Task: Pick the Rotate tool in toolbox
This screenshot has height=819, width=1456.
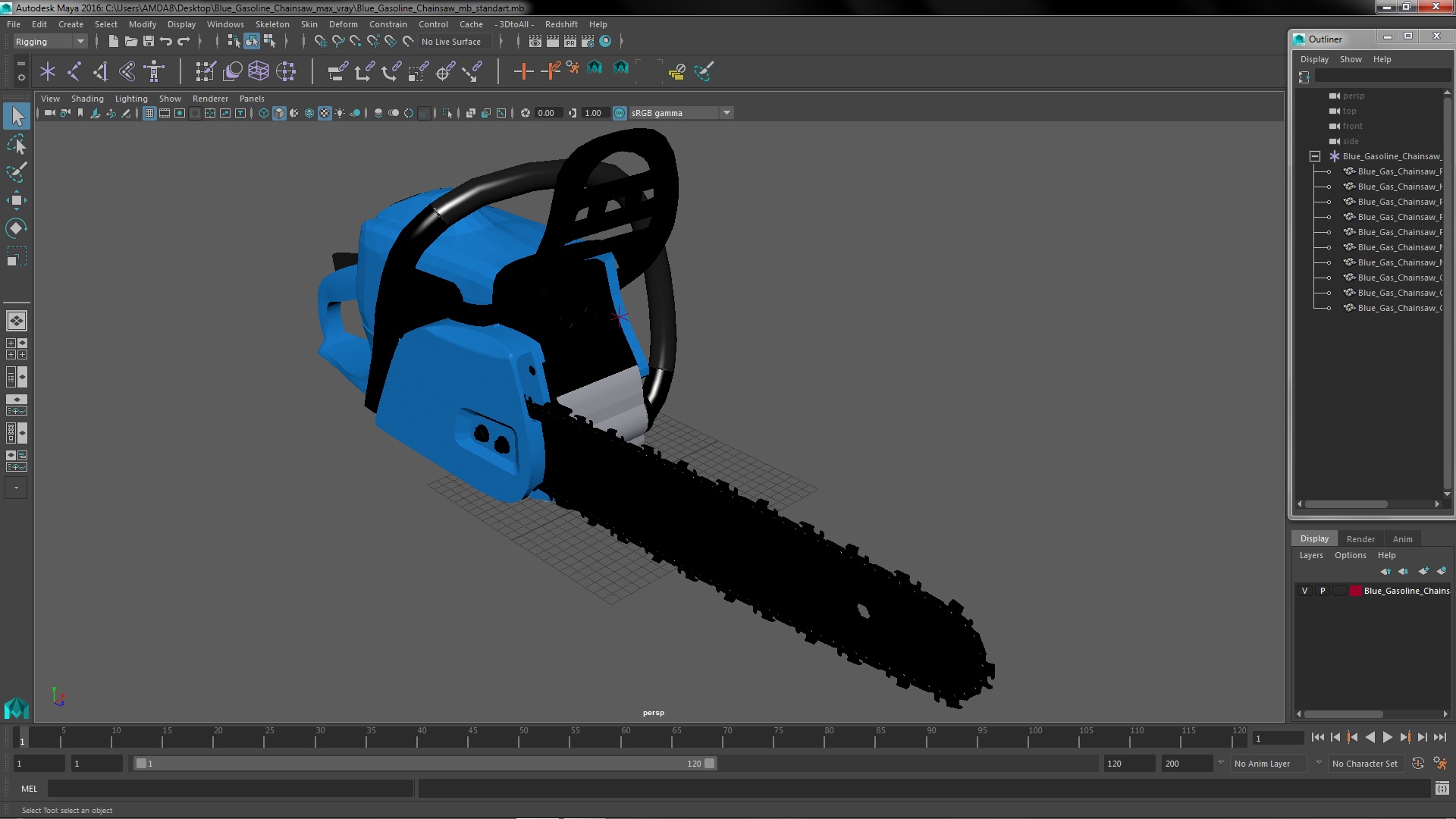Action: coord(17,228)
